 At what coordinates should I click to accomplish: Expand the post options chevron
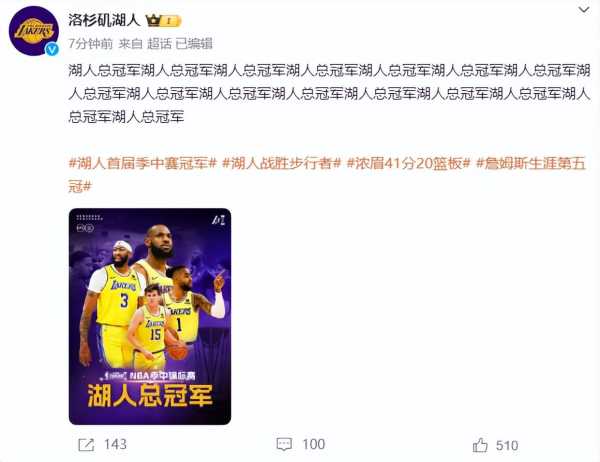(584, 10)
